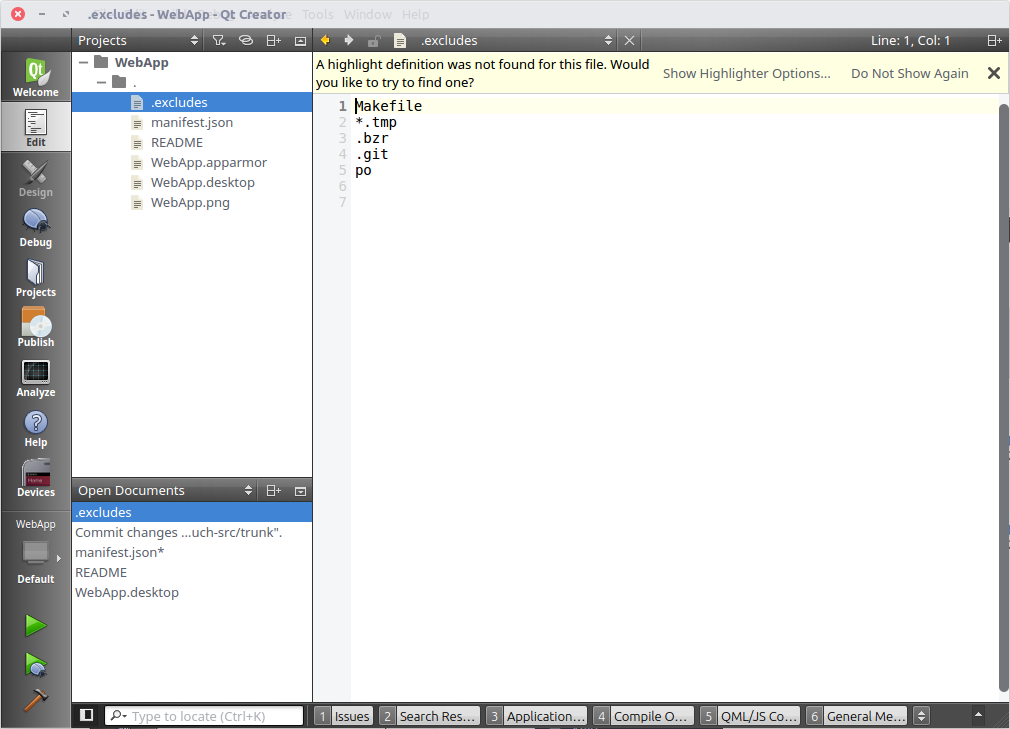Switch to WebApp.desktop open document
This screenshot has height=729, width=1010.
click(192, 592)
